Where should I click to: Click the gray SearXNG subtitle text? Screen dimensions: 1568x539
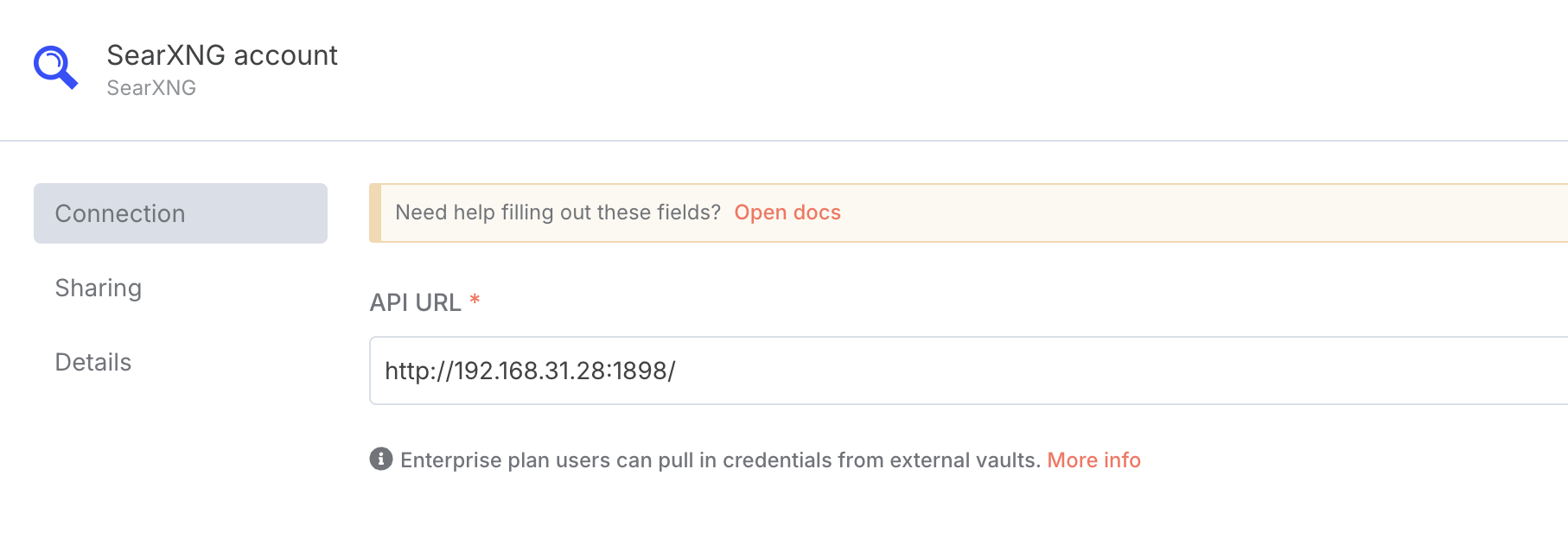click(151, 88)
